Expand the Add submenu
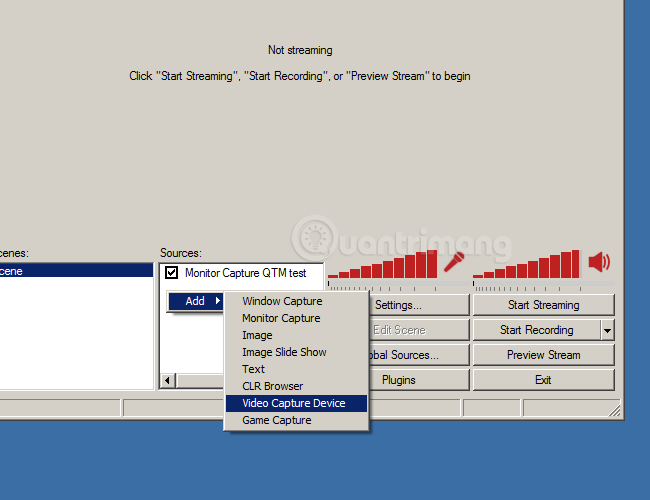This screenshot has height=500, width=650. click(x=195, y=301)
